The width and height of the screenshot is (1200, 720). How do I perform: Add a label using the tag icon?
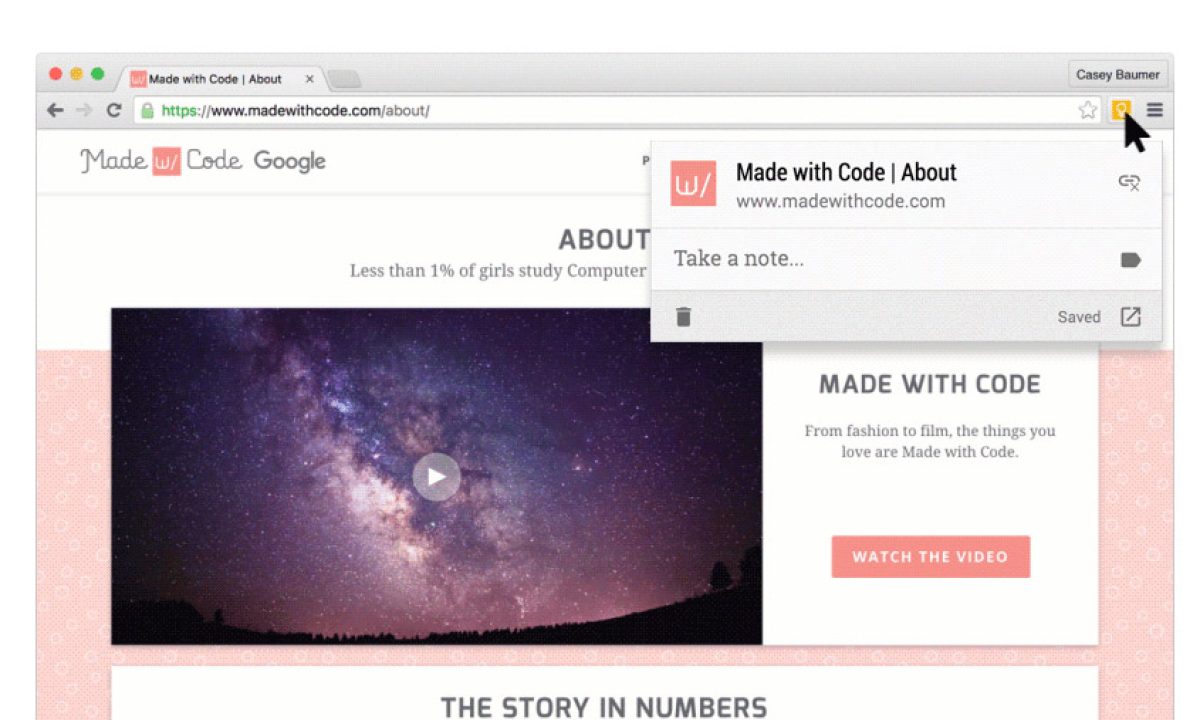coord(1130,260)
